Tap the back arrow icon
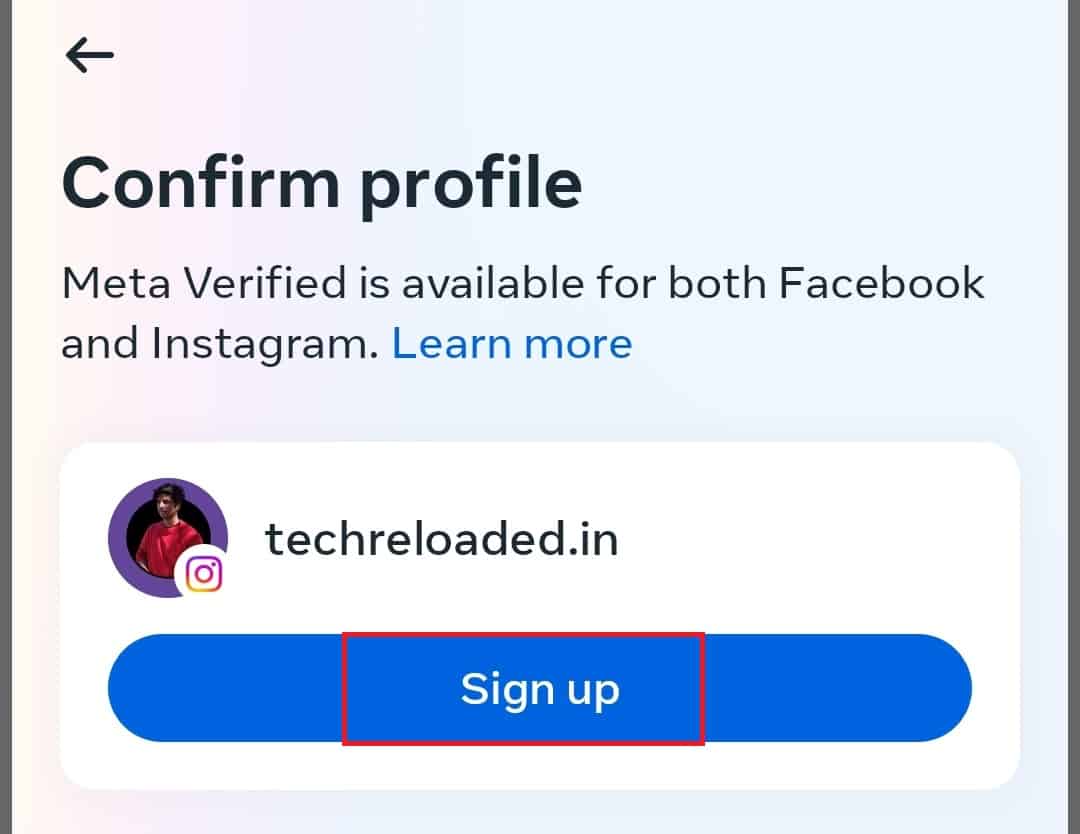This screenshot has height=834, width=1080. click(x=89, y=55)
